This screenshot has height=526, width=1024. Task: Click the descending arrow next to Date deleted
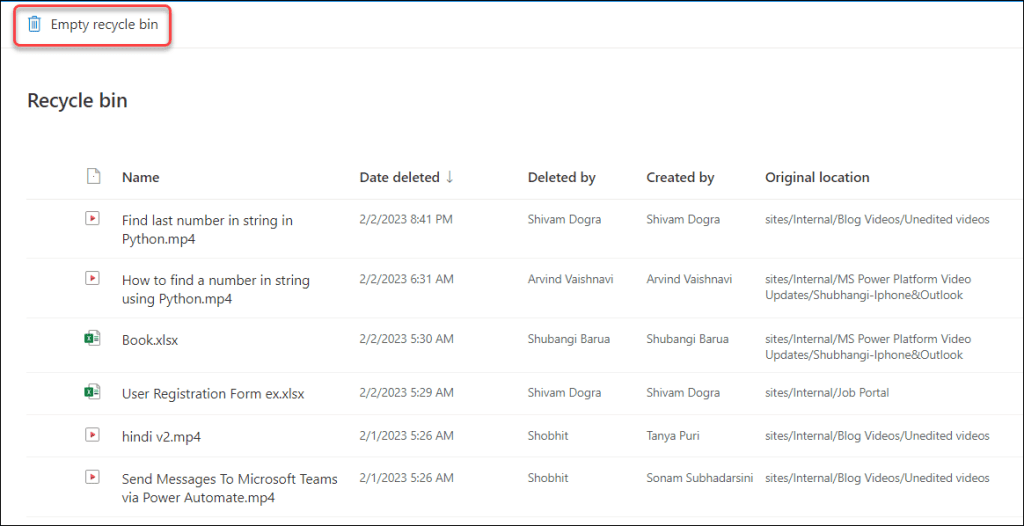pos(450,177)
